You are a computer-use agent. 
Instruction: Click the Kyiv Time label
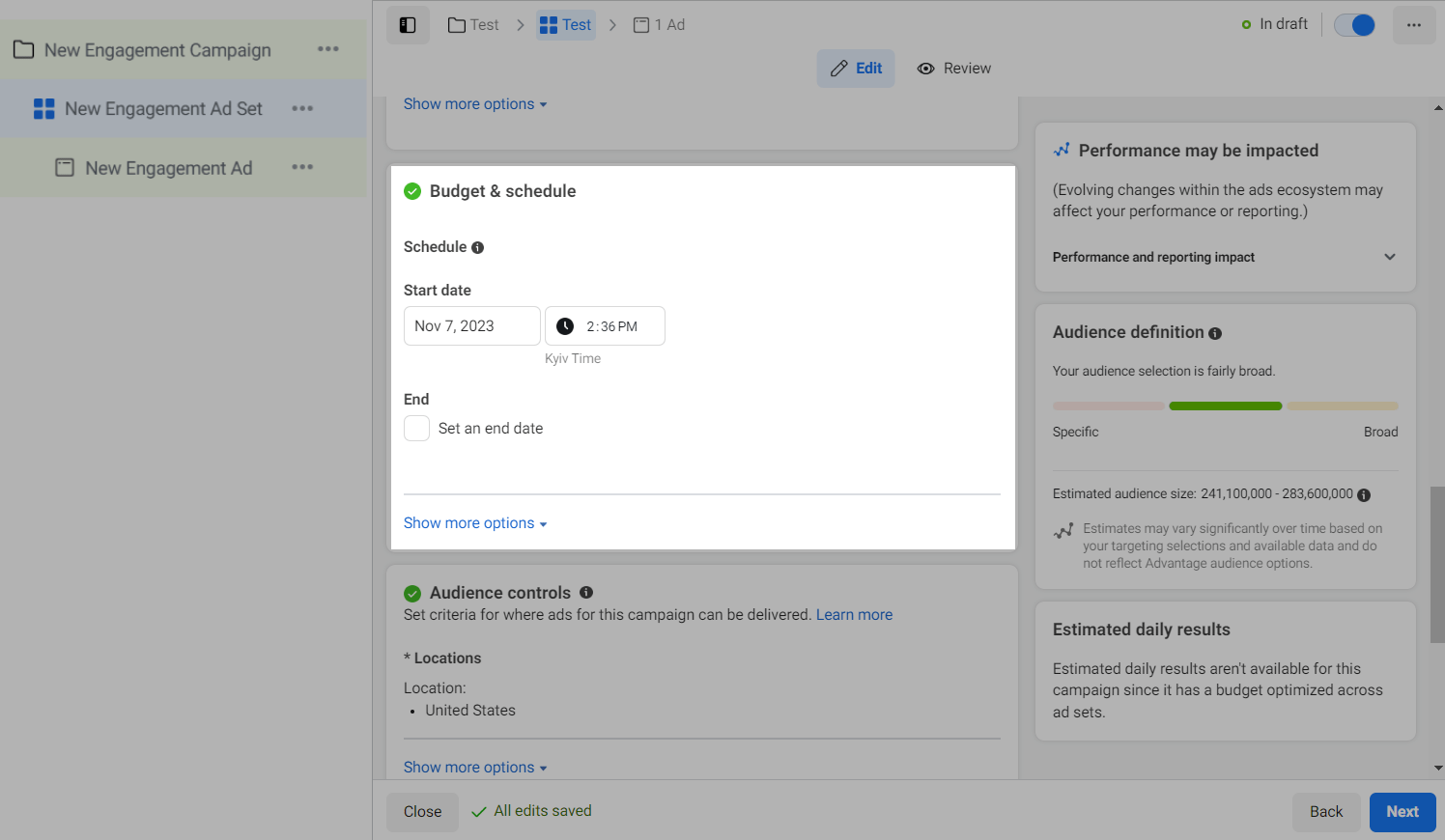(x=573, y=358)
